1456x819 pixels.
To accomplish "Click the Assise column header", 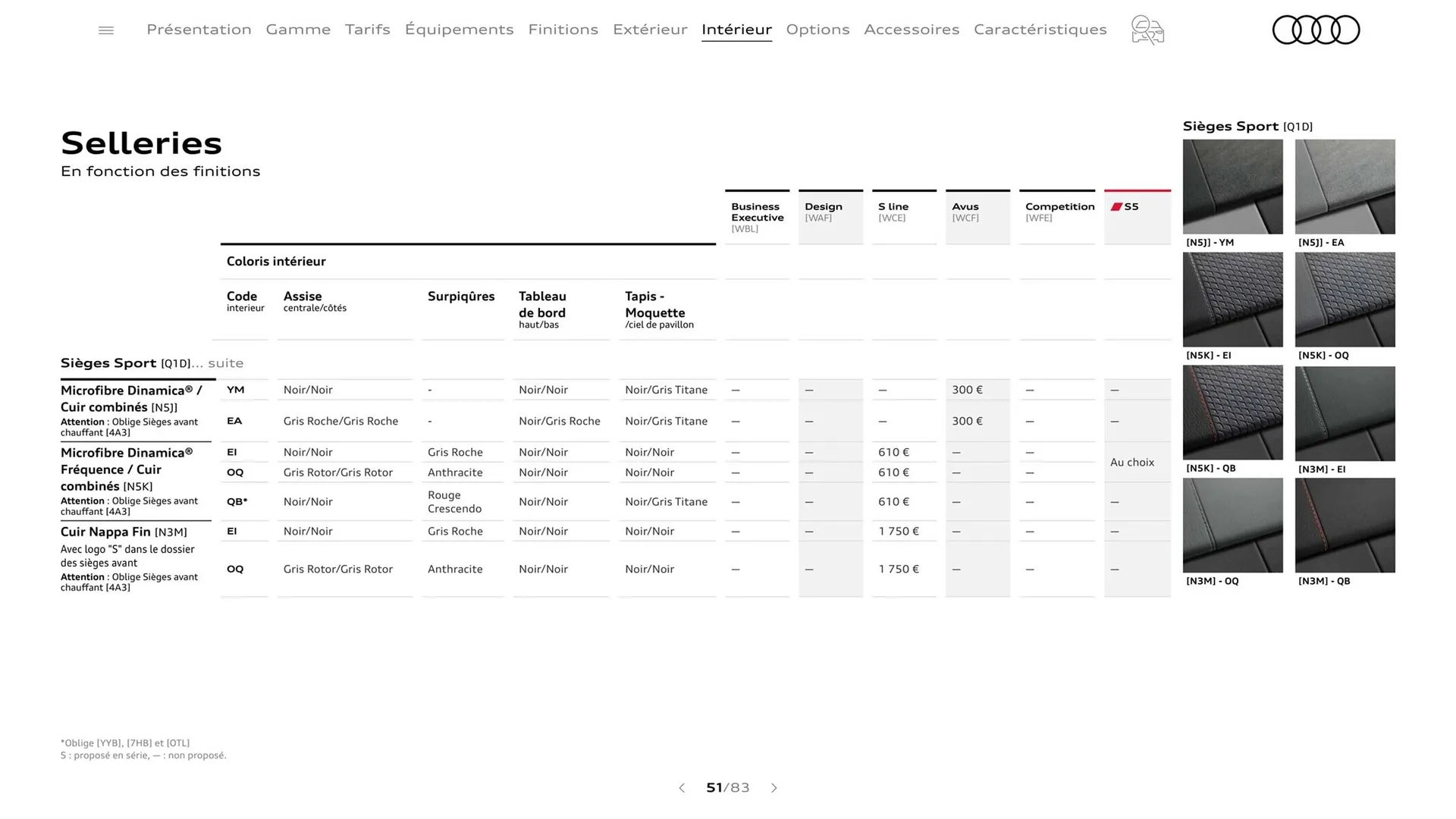I will 315,301.
